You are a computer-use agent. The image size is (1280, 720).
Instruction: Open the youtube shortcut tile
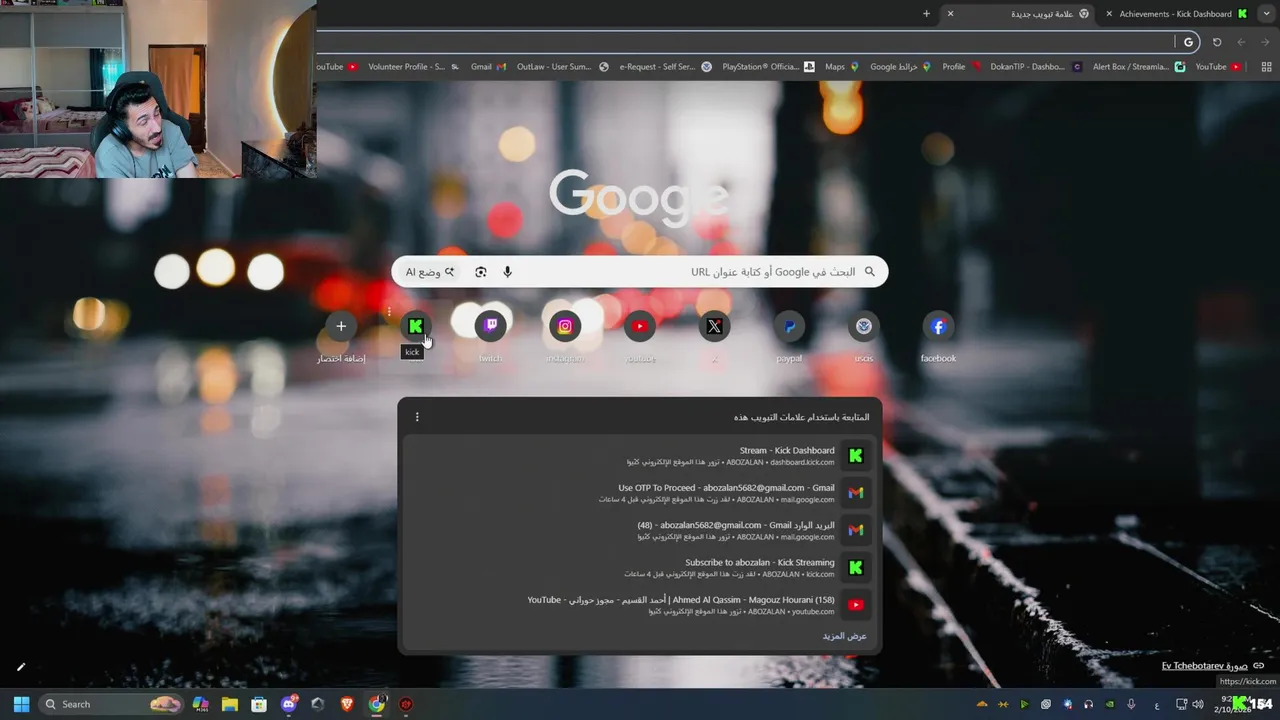coord(640,326)
